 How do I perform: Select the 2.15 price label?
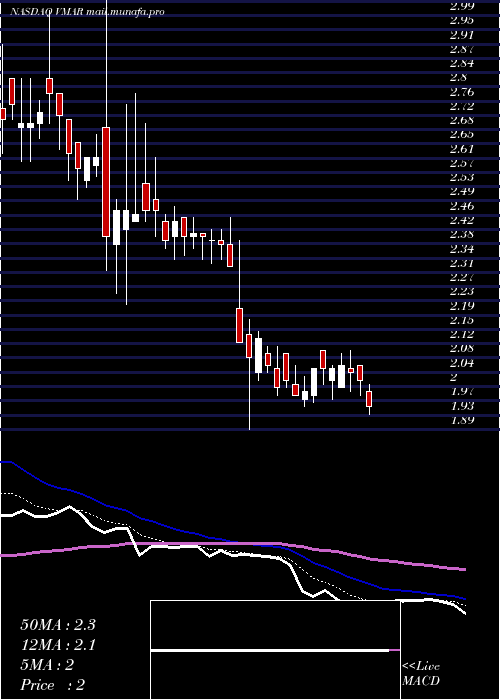[x=461, y=320]
